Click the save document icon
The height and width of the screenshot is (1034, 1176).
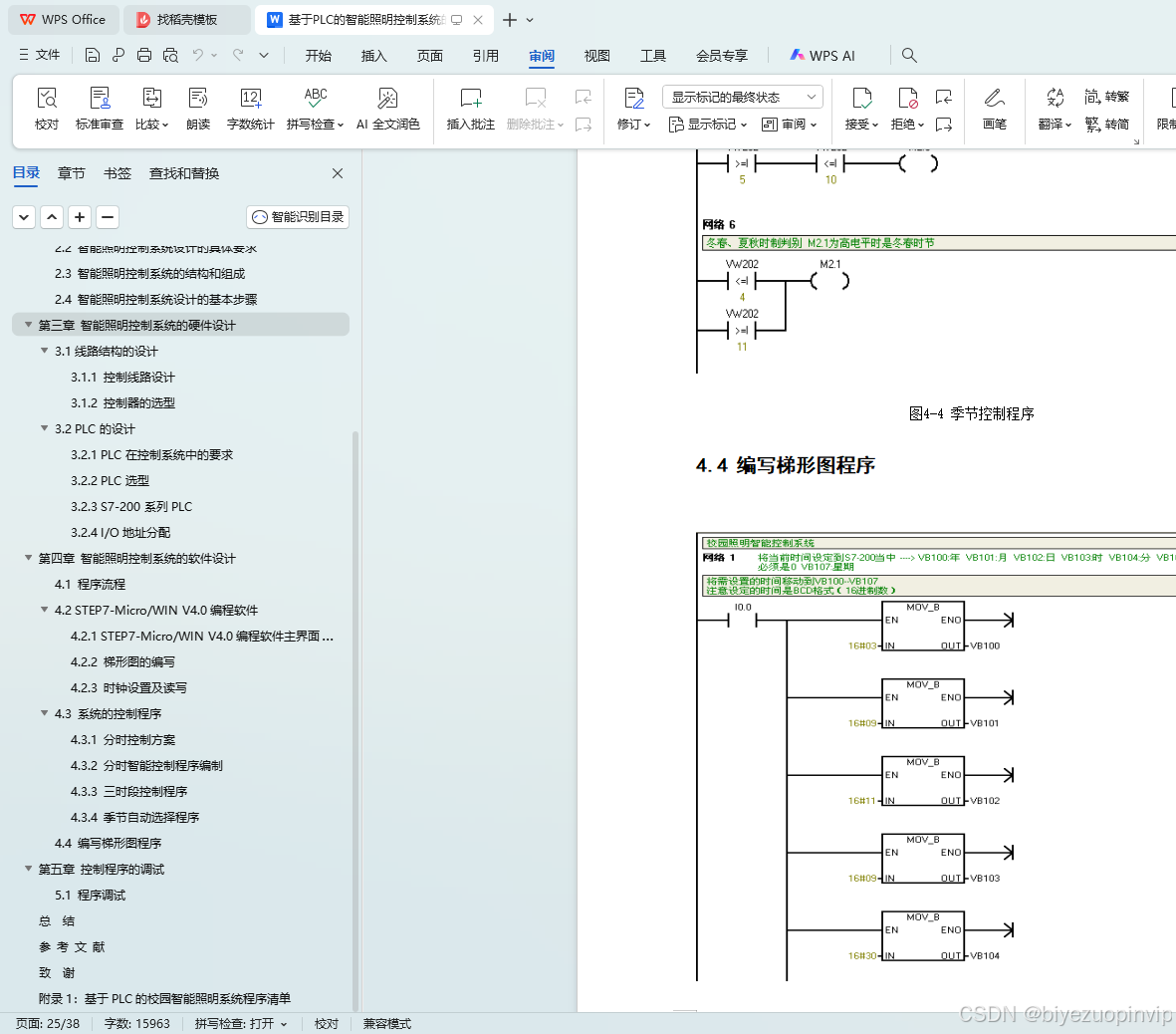pyautogui.click(x=93, y=55)
